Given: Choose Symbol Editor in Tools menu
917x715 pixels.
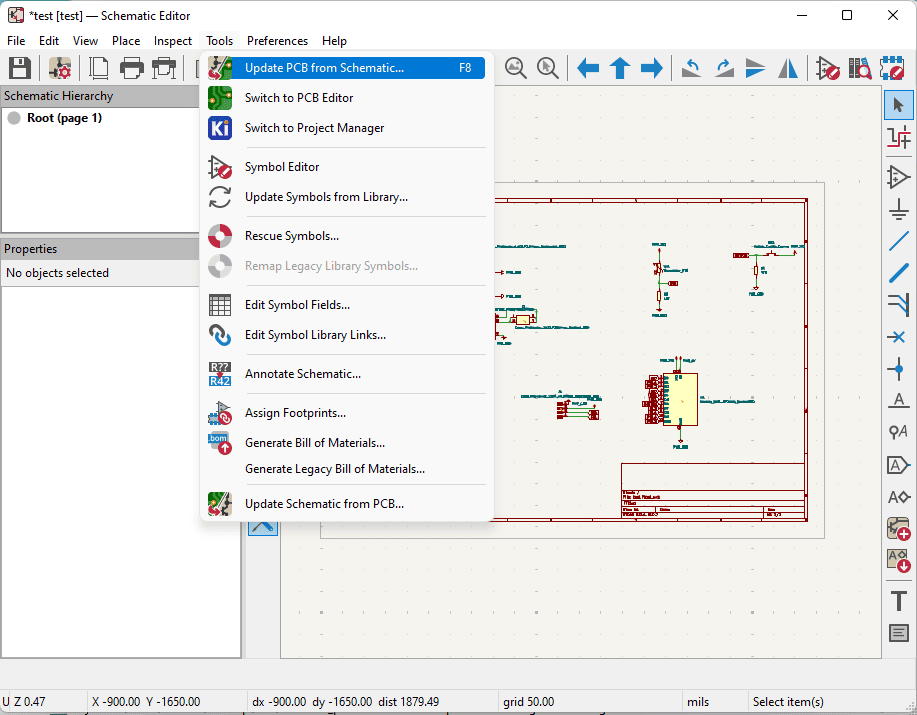Looking at the screenshot, I should pyautogui.click(x=347, y=167).
